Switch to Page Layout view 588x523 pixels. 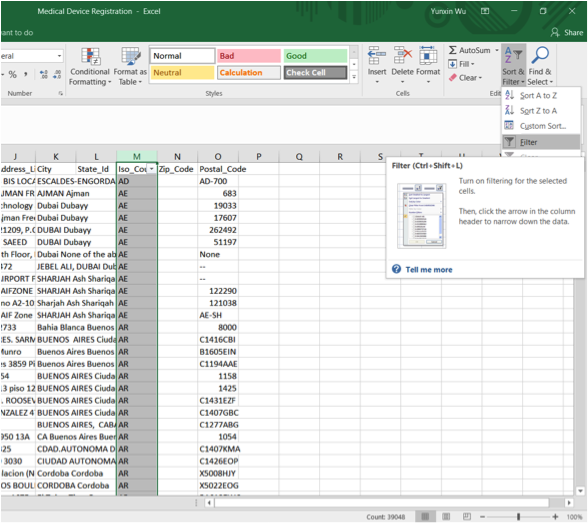446,517
